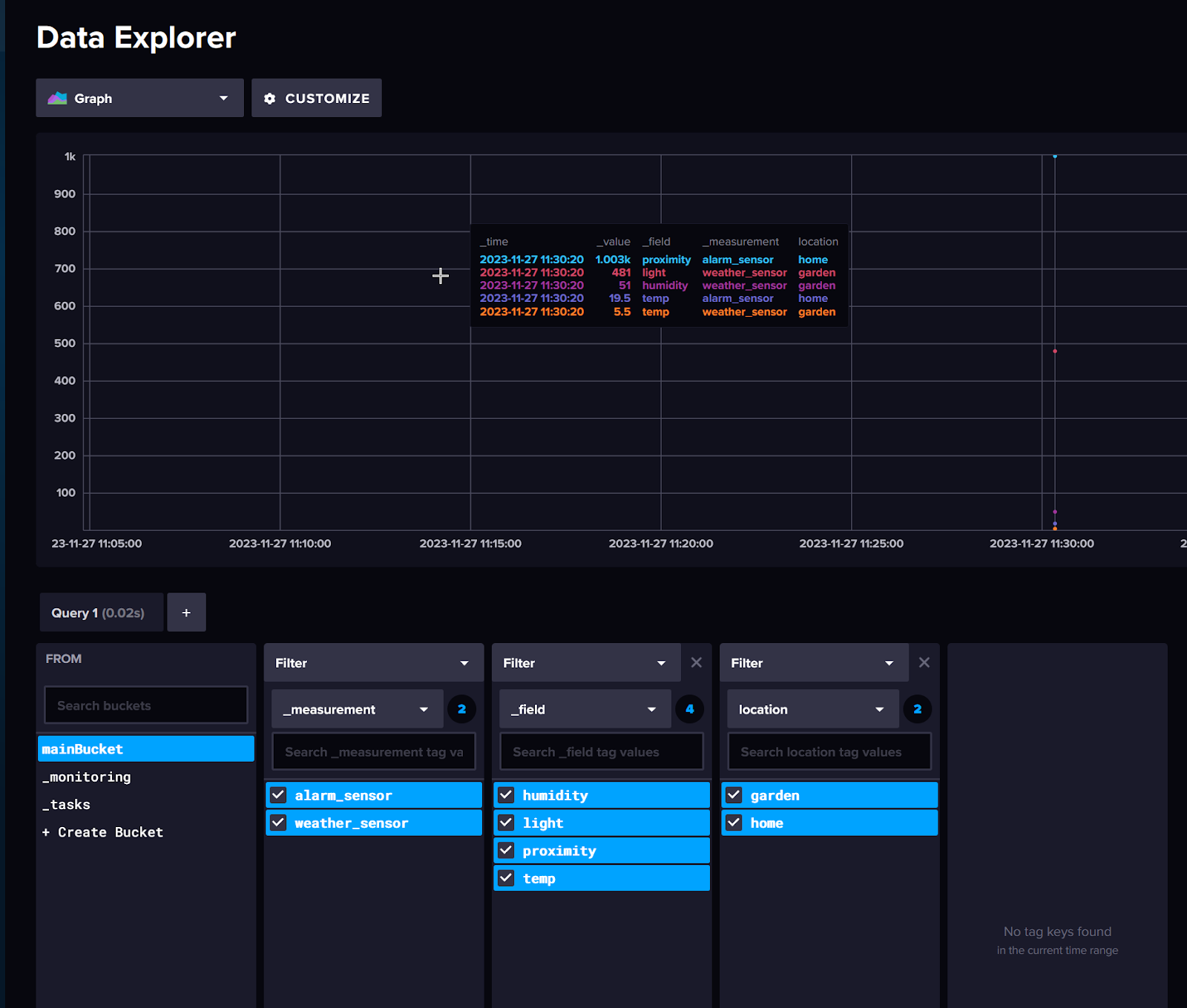Screen dimensions: 1187x1008
Task: Uncheck the humidity checkbox
Action: tap(506, 794)
